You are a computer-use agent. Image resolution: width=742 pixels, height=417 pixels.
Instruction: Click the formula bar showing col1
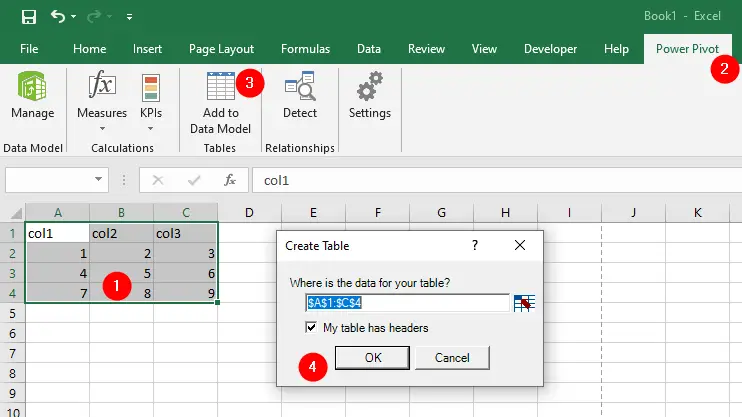(497, 180)
